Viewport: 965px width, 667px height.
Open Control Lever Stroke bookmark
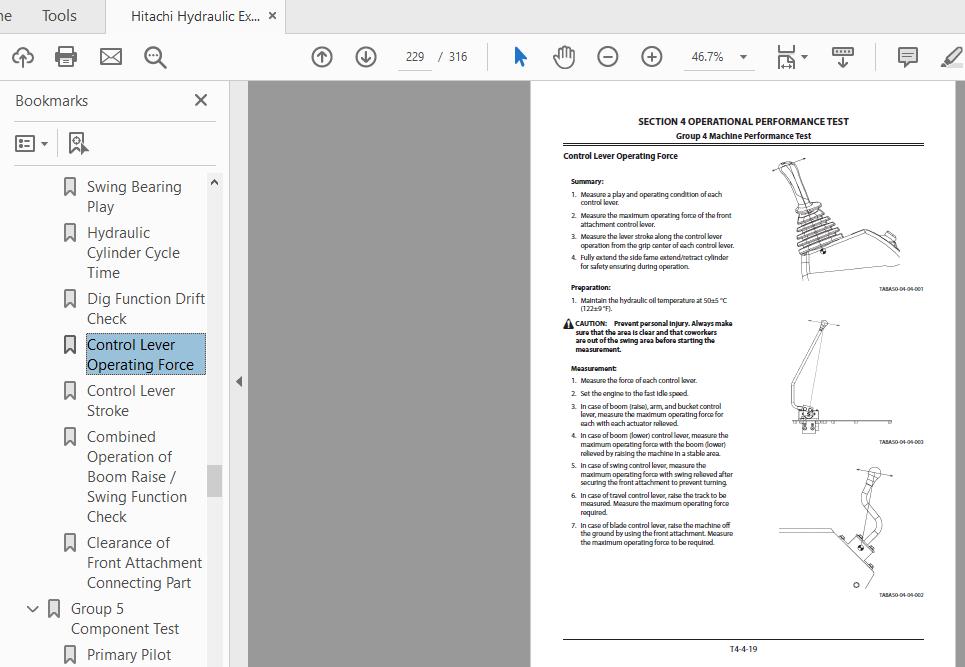click(x=131, y=401)
